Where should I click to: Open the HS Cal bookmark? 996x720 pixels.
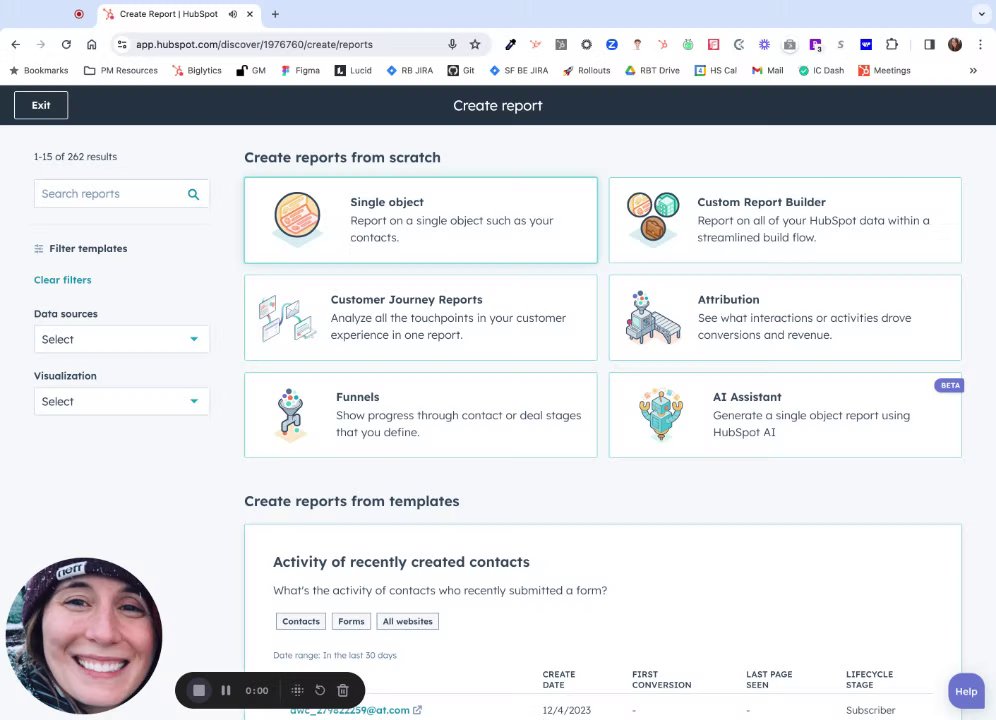pyautogui.click(x=716, y=71)
